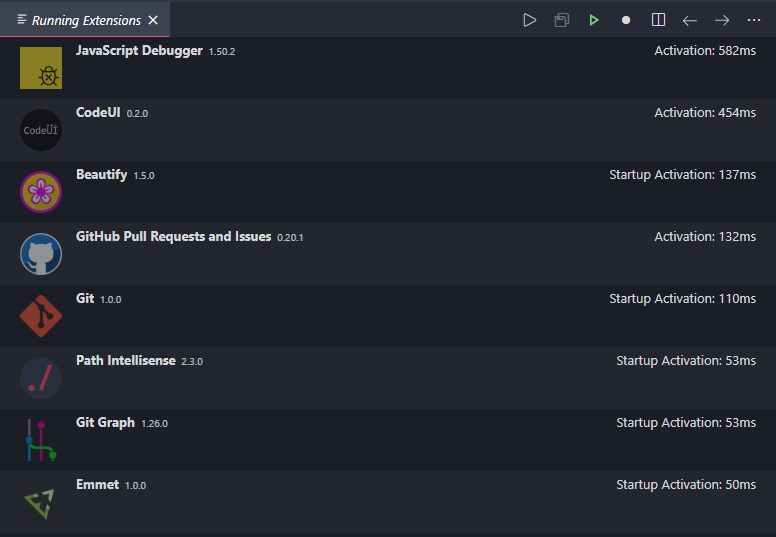Viewport: 776px width, 537px height.
Task: Click Path Intellisense's Startup Activation: 53ms
Action: (x=686, y=361)
